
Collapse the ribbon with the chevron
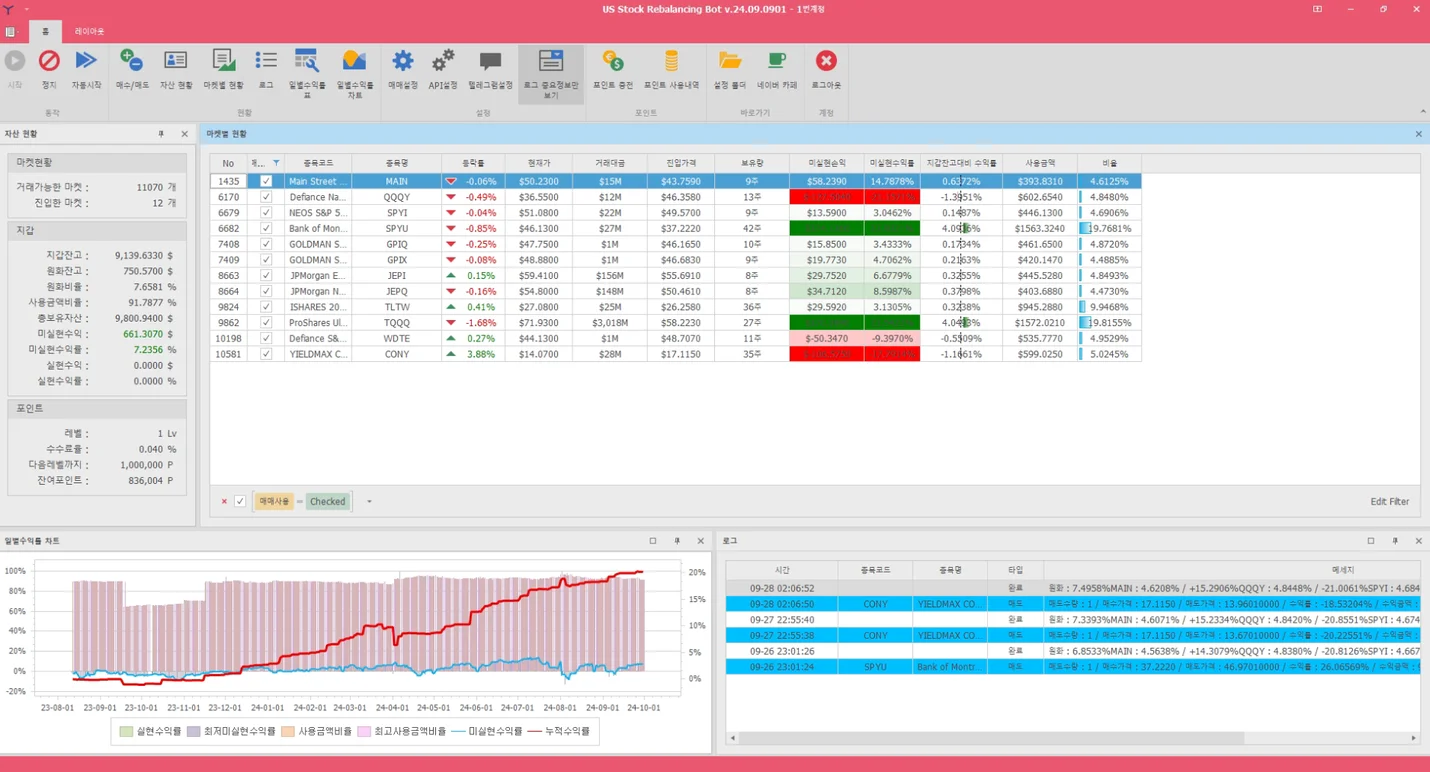[1422, 112]
